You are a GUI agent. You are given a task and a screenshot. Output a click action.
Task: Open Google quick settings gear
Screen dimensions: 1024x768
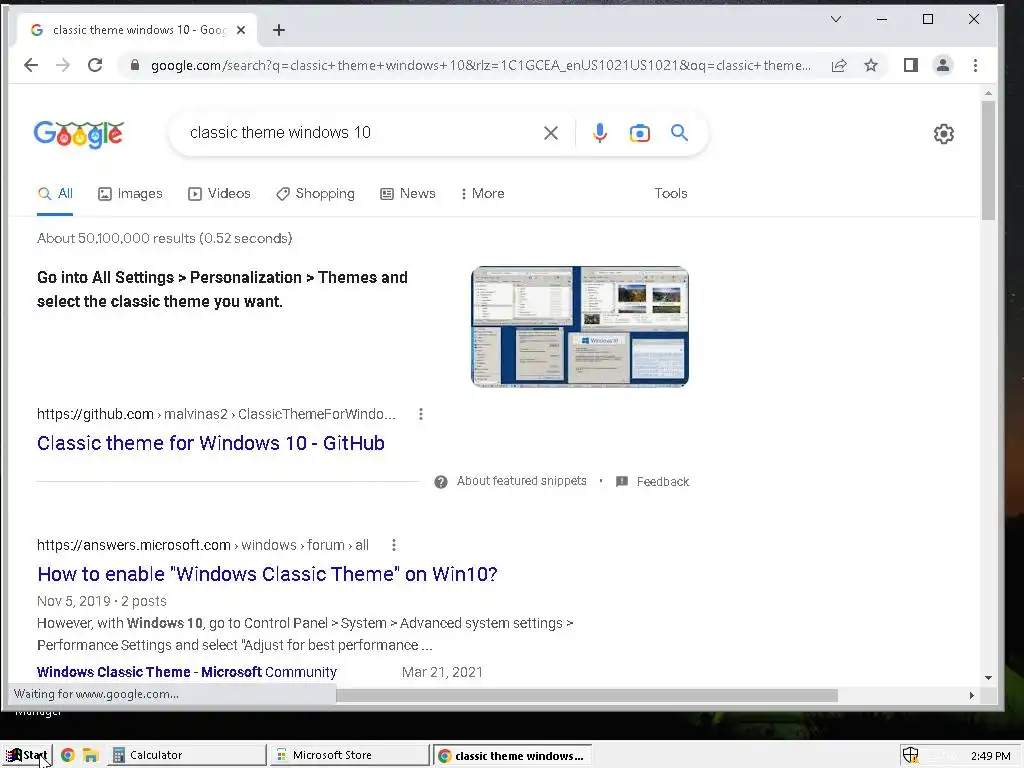943,134
